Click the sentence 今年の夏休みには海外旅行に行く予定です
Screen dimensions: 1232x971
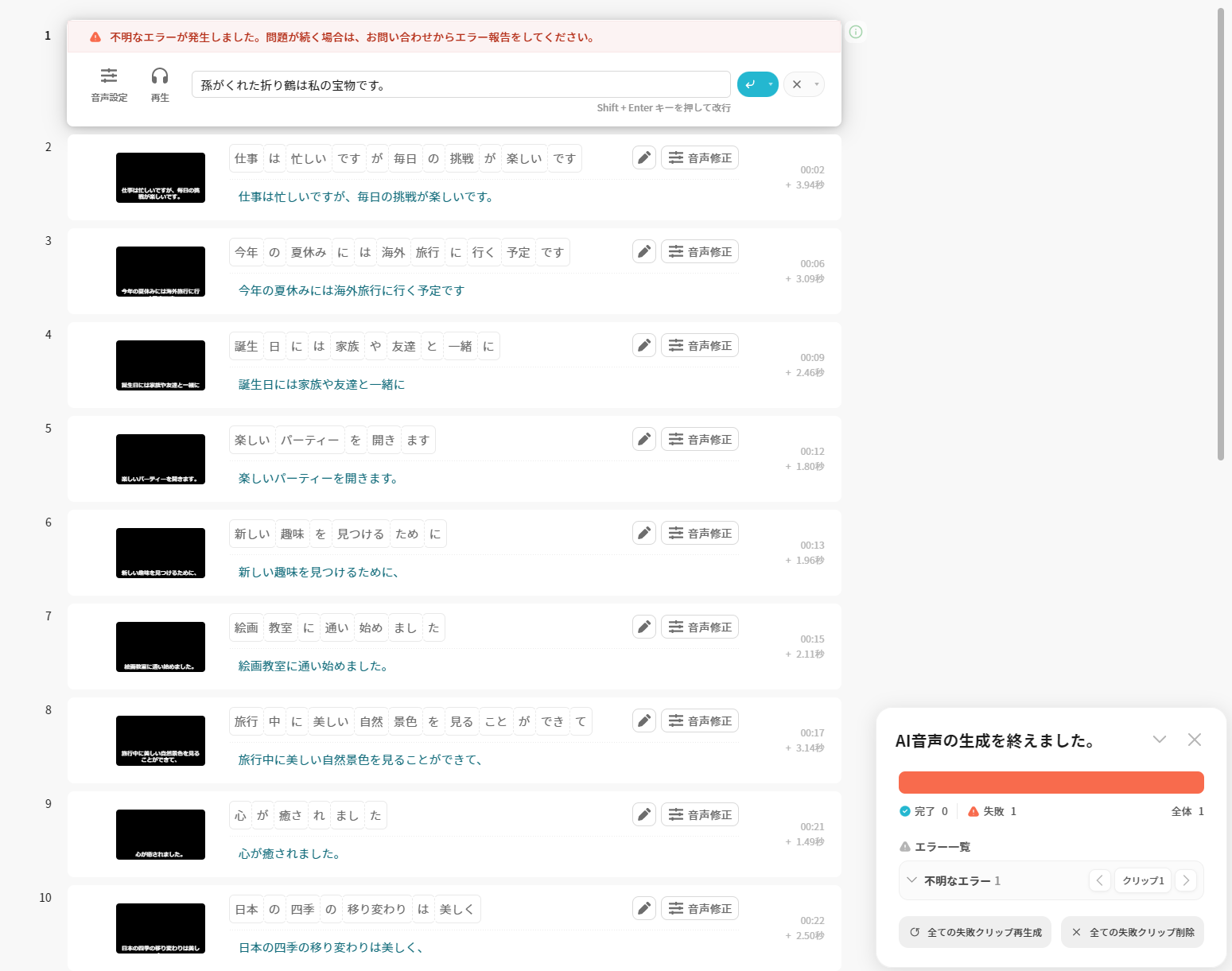352,290
